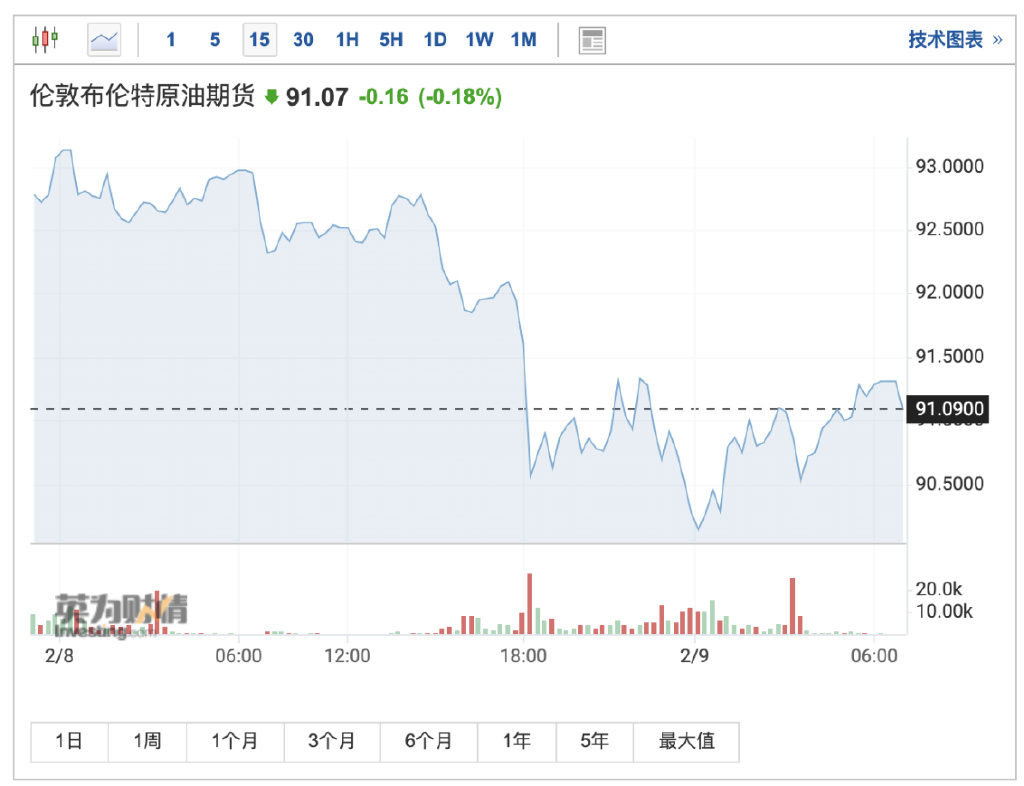Select the 最大值 range button

coord(686,741)
